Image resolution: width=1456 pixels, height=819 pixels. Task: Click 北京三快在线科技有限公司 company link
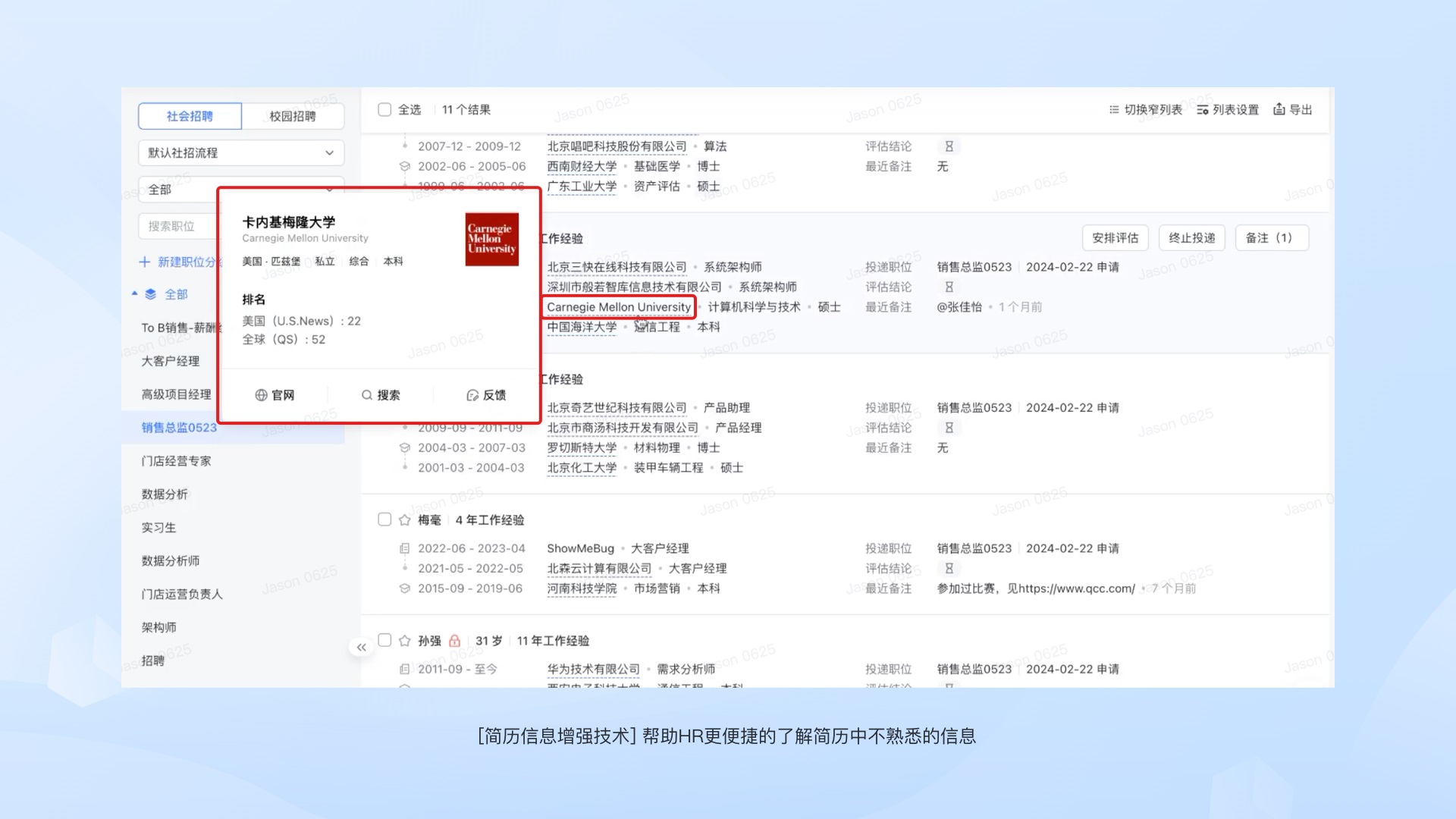click(x=617, y=267)
